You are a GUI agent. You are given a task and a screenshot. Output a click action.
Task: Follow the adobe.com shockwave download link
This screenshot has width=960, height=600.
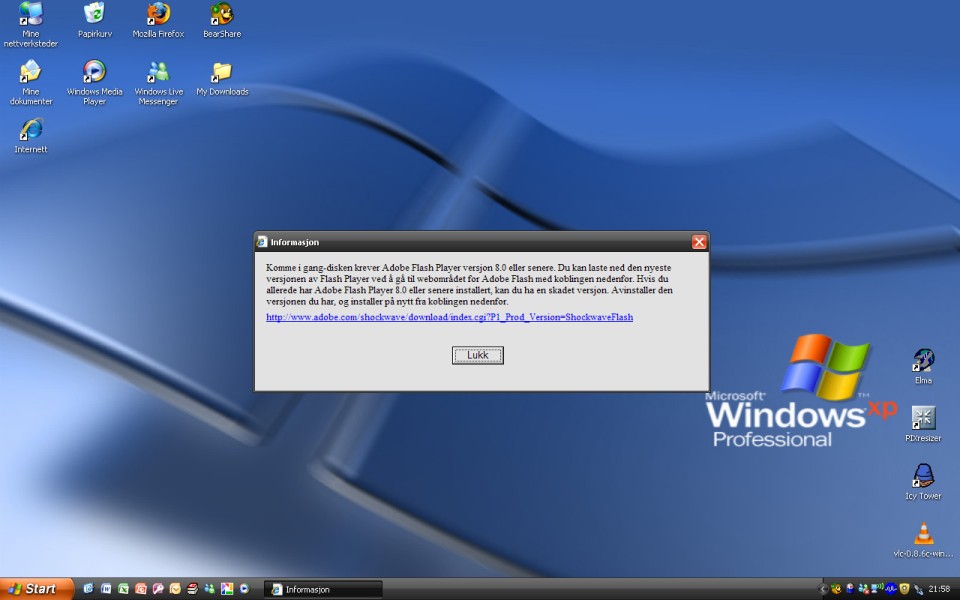point(449,317)
